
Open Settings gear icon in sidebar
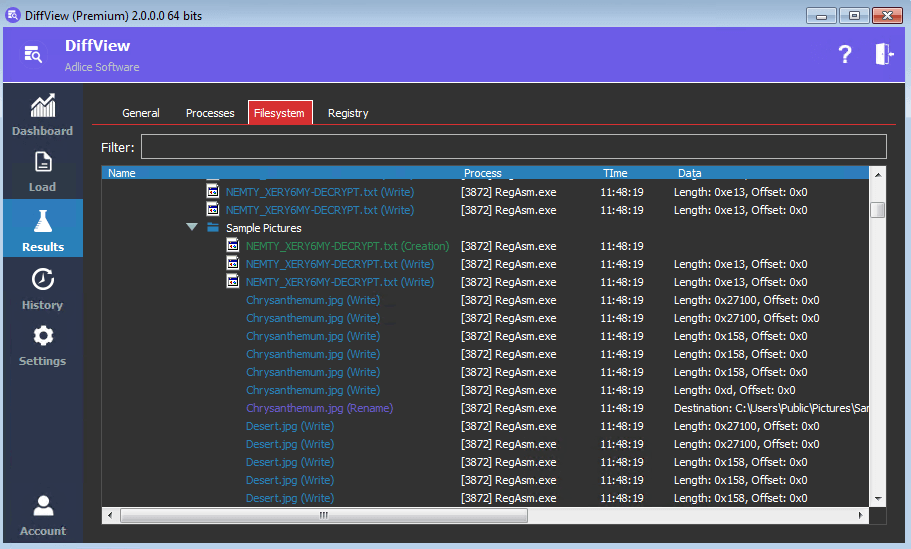click(x=42, y=336)
